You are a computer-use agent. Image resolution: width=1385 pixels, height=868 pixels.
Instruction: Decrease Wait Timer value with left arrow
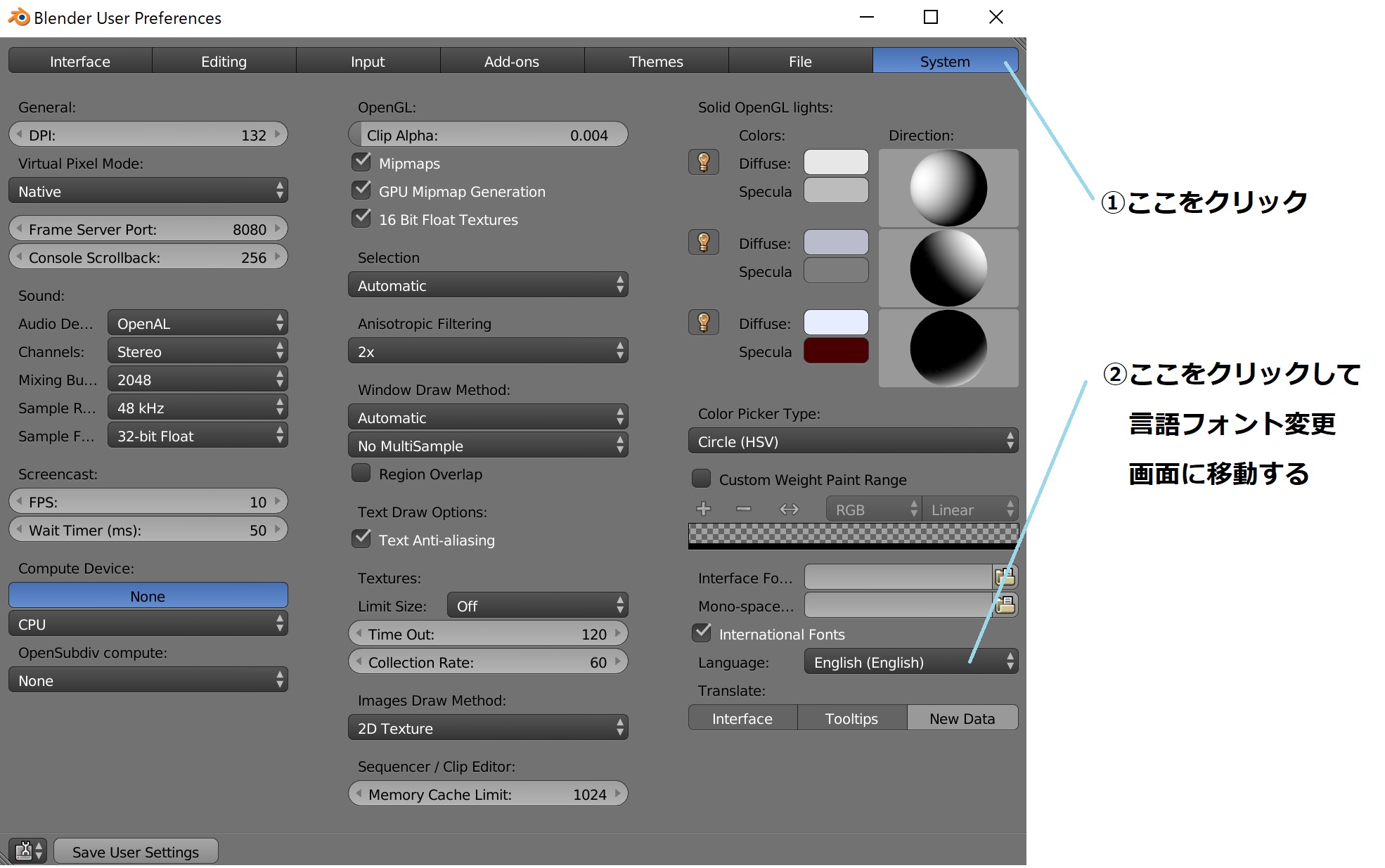click(x=19, y=529)
